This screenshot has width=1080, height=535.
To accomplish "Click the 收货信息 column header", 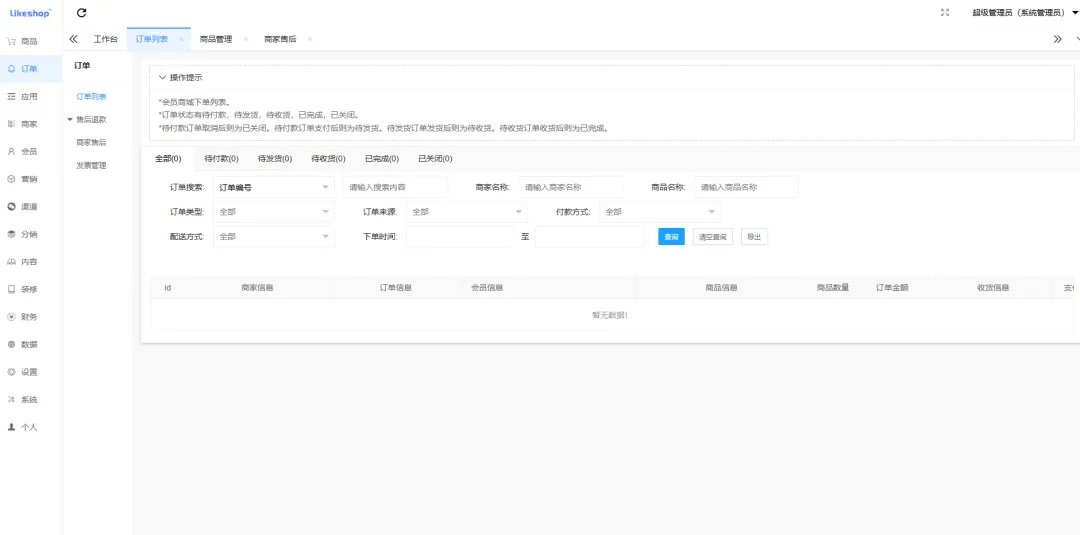I will coord(993,288).
